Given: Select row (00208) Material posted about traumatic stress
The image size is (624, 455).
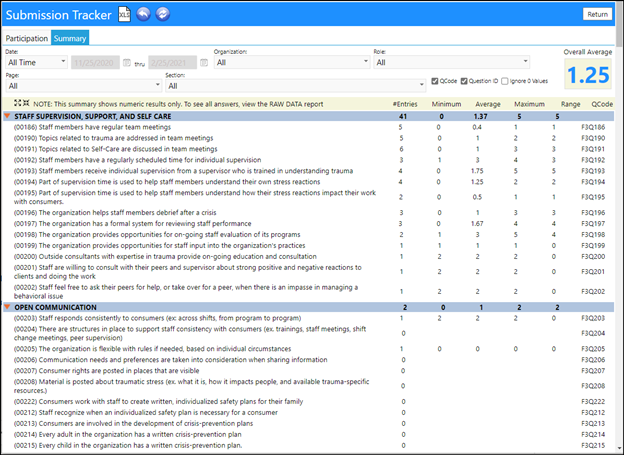Looking at the screenshot, I should [308, 386].
